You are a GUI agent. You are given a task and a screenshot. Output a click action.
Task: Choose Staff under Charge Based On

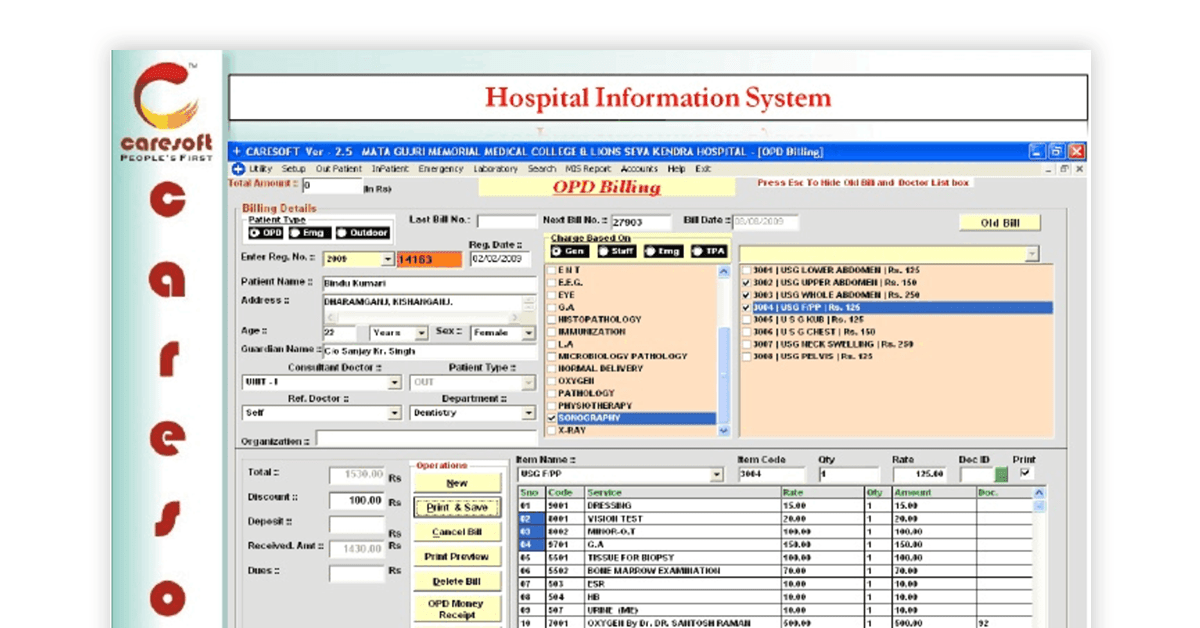coord(617,251)
